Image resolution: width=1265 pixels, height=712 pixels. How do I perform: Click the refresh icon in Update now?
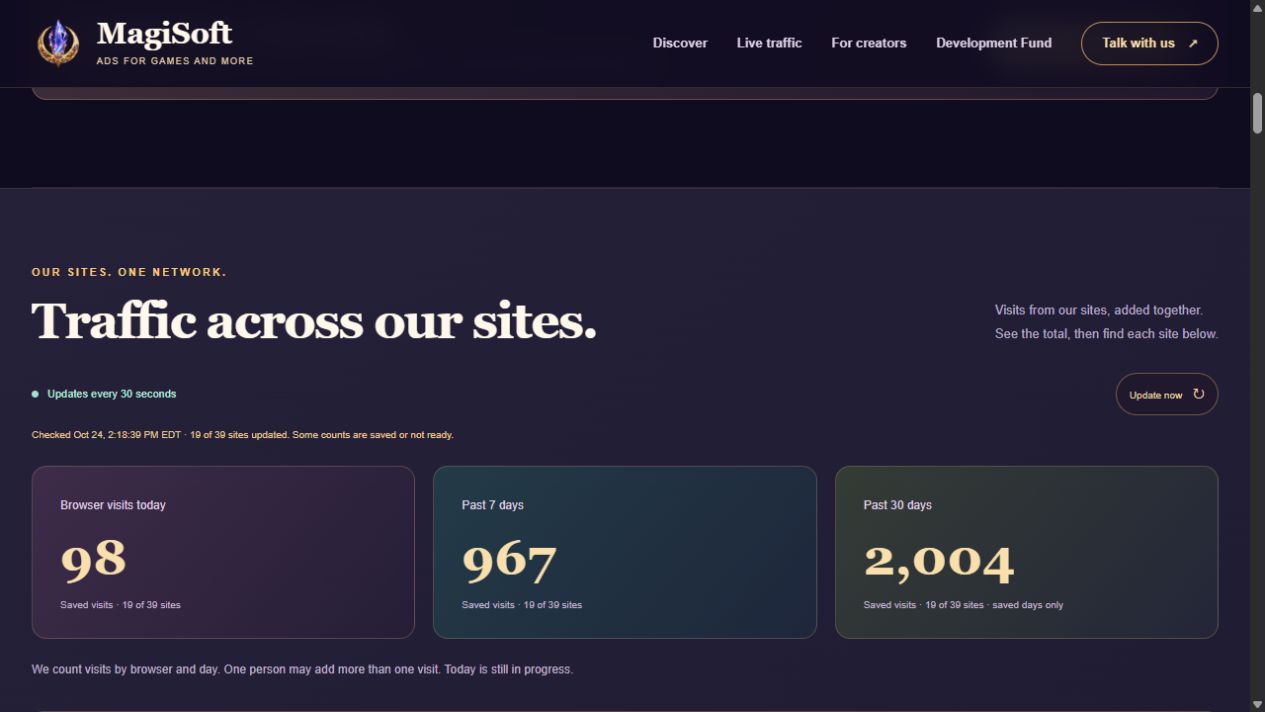[1198, 394]
